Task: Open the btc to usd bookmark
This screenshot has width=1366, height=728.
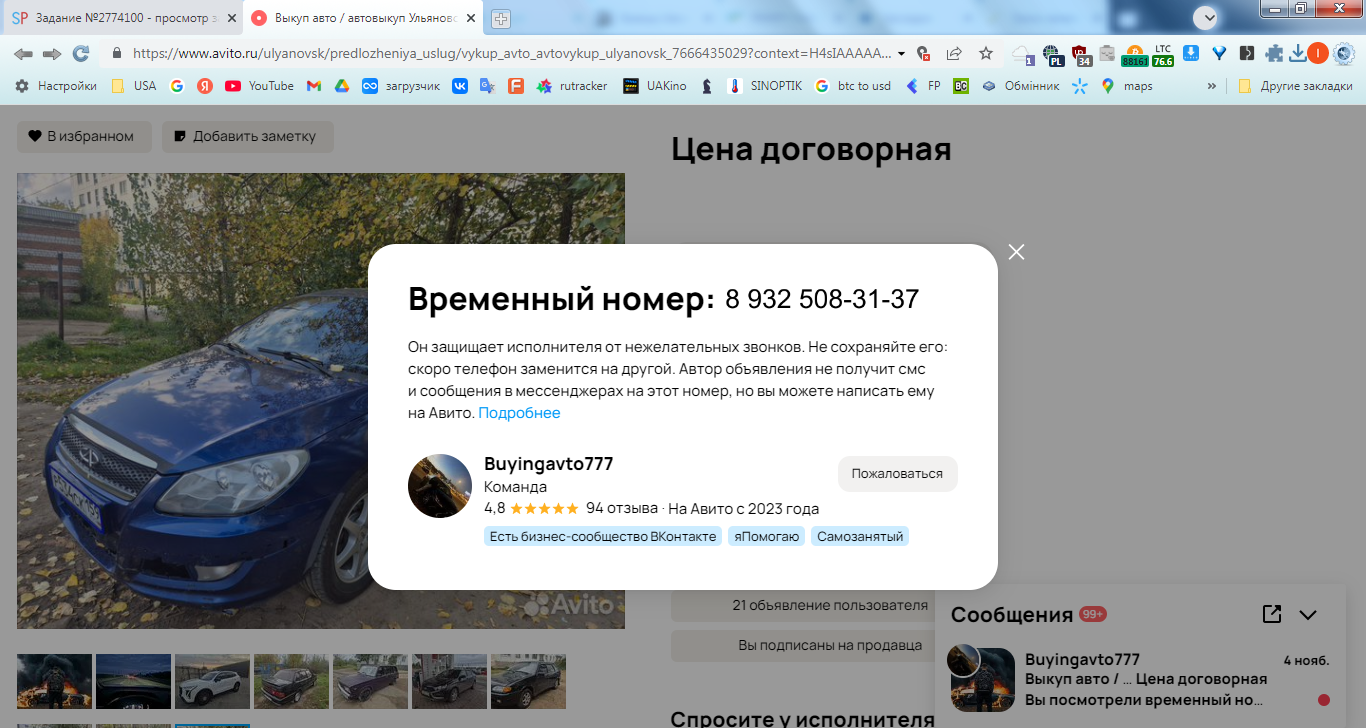Action: coord(853,86)
